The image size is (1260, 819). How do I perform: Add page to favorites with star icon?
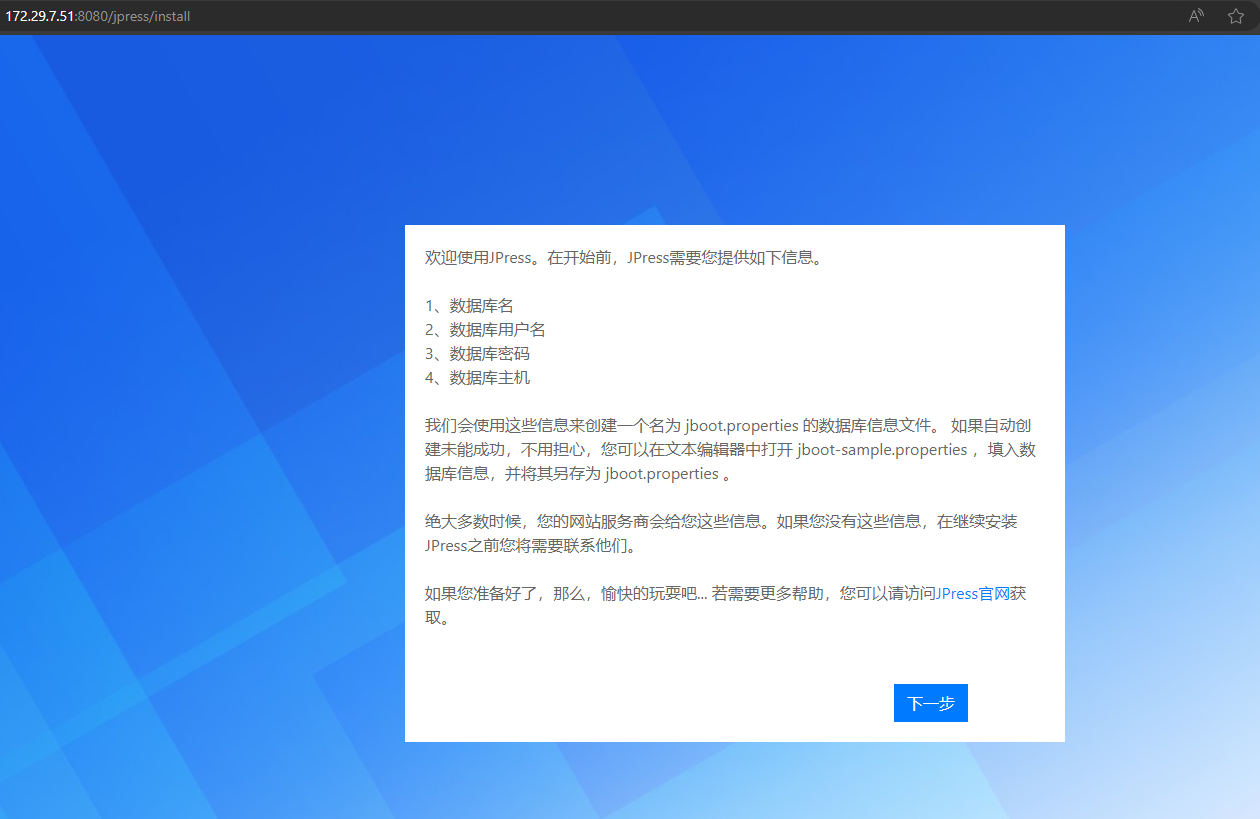[1236, 16]
